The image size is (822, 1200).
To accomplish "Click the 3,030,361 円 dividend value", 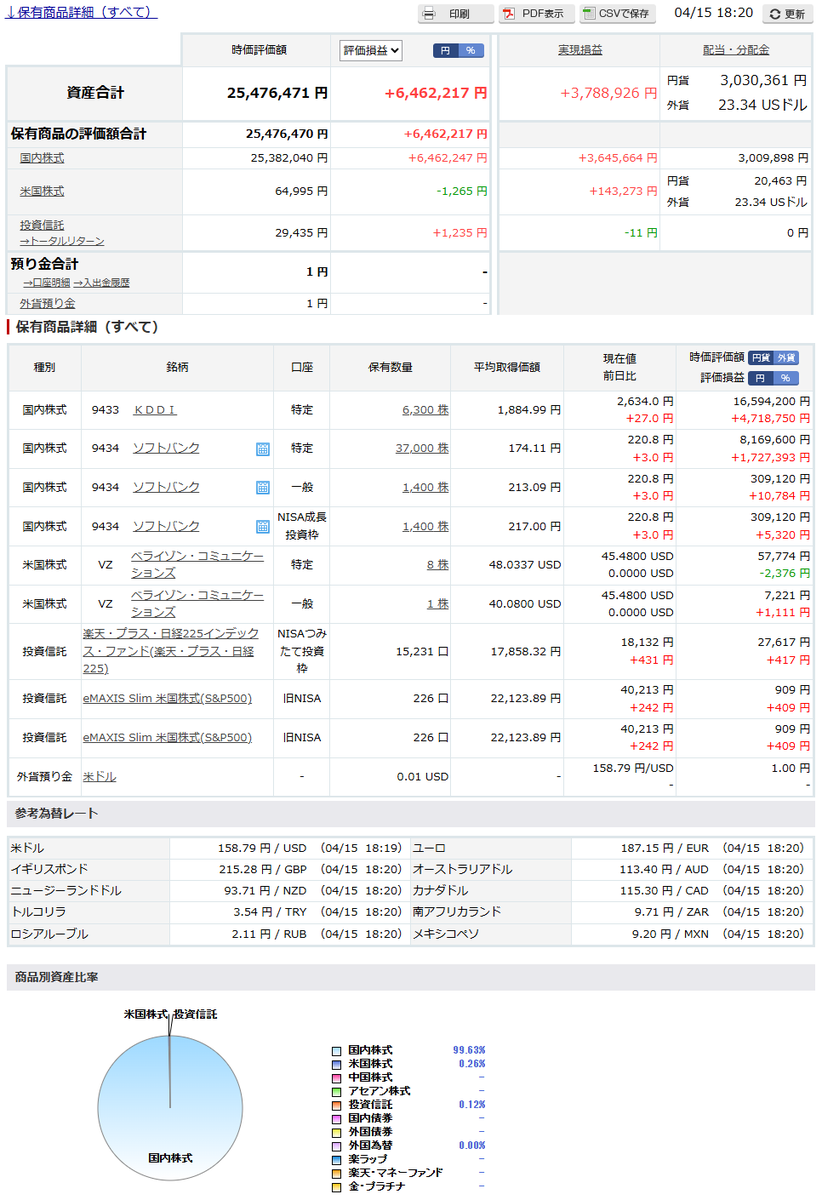I will coord(764,80).
